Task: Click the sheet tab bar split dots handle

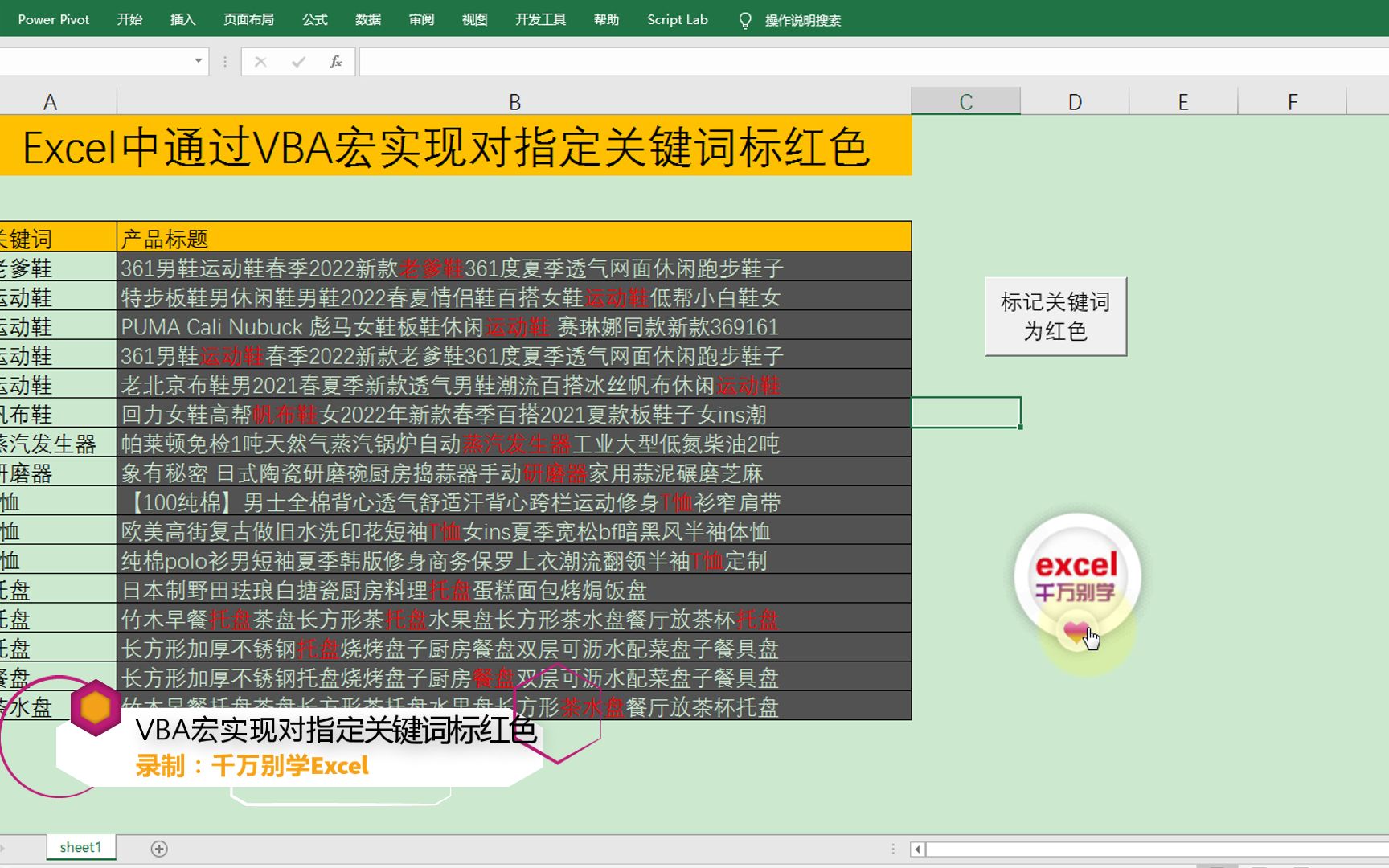Action: (893, 849)
